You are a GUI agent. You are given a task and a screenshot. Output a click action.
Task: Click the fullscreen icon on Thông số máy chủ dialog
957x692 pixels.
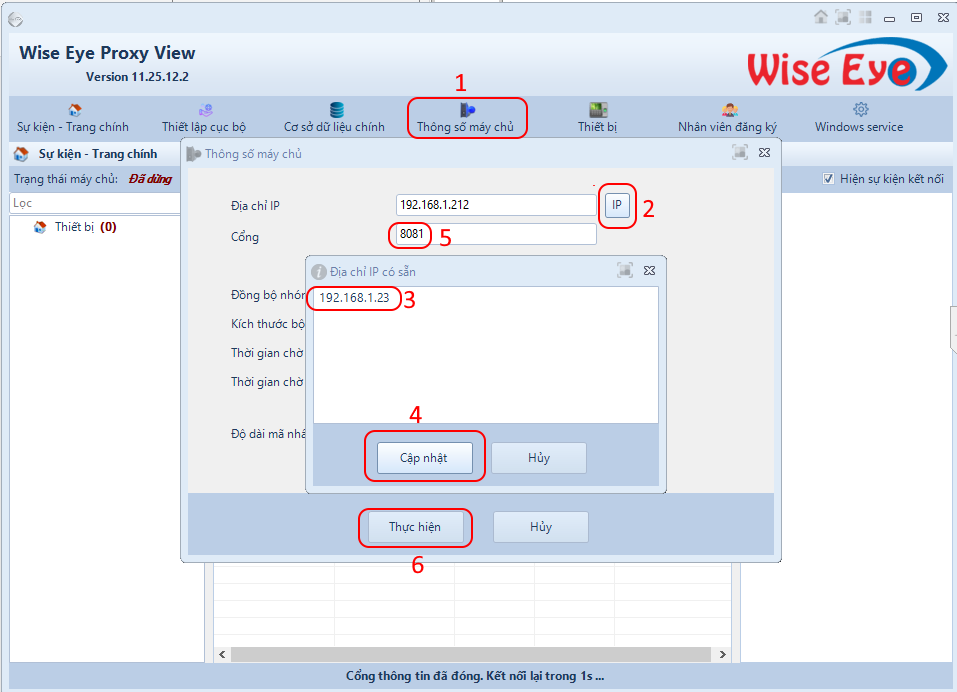point(740,152)
